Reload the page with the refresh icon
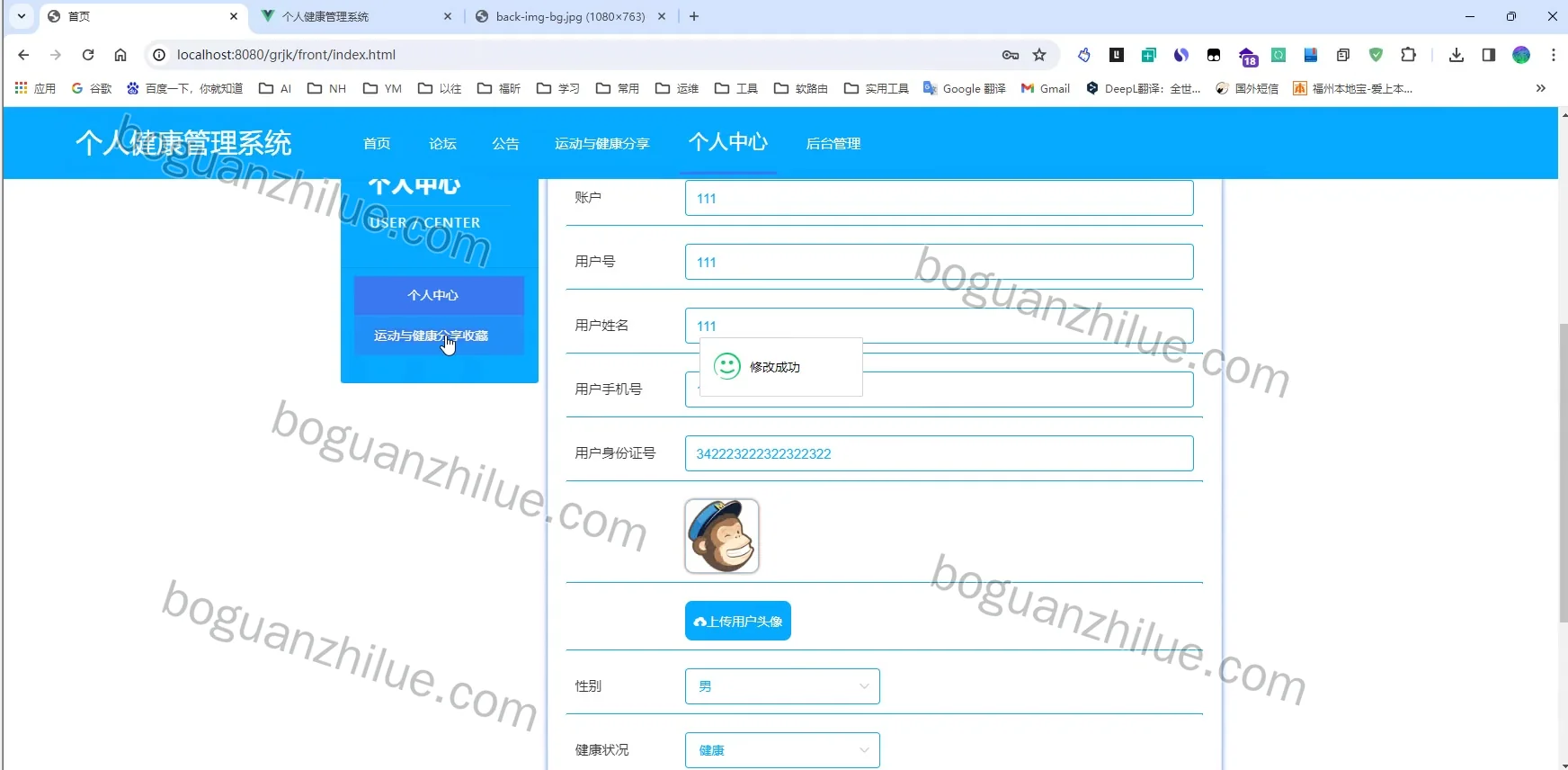 [x=88, y=55]
